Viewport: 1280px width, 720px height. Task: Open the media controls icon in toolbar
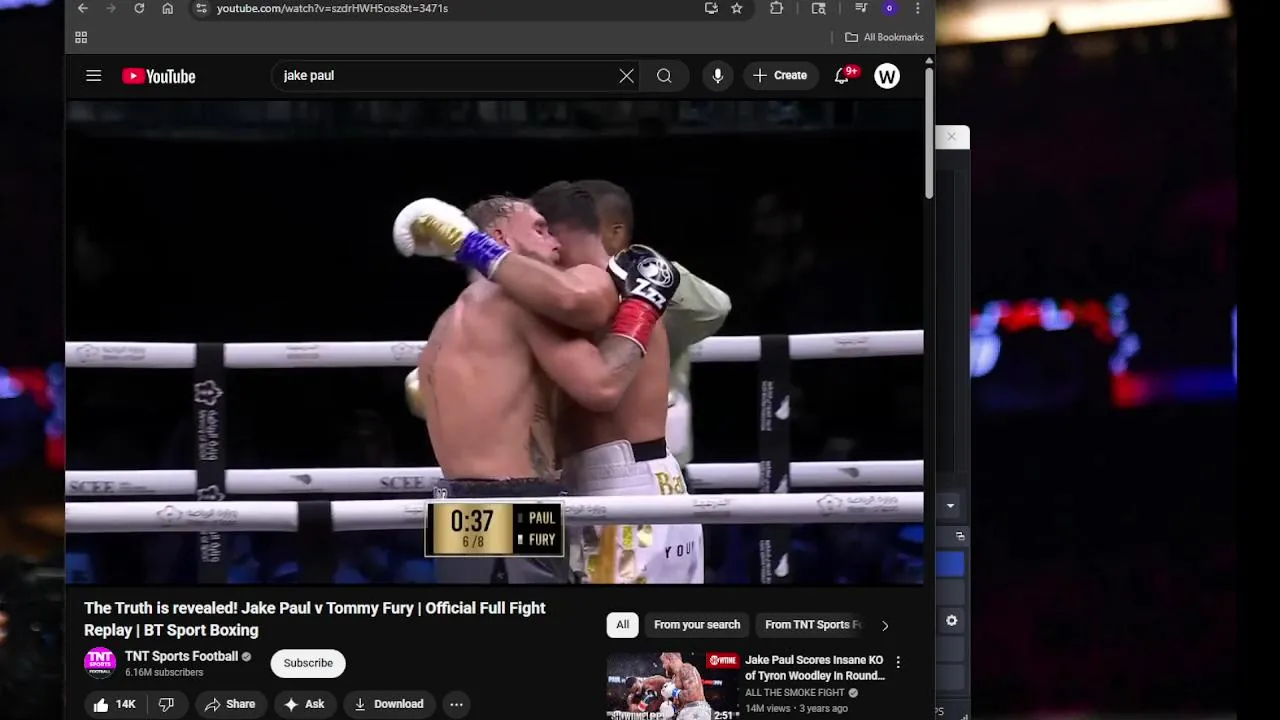pyautogui.click(x=861, y=8)
